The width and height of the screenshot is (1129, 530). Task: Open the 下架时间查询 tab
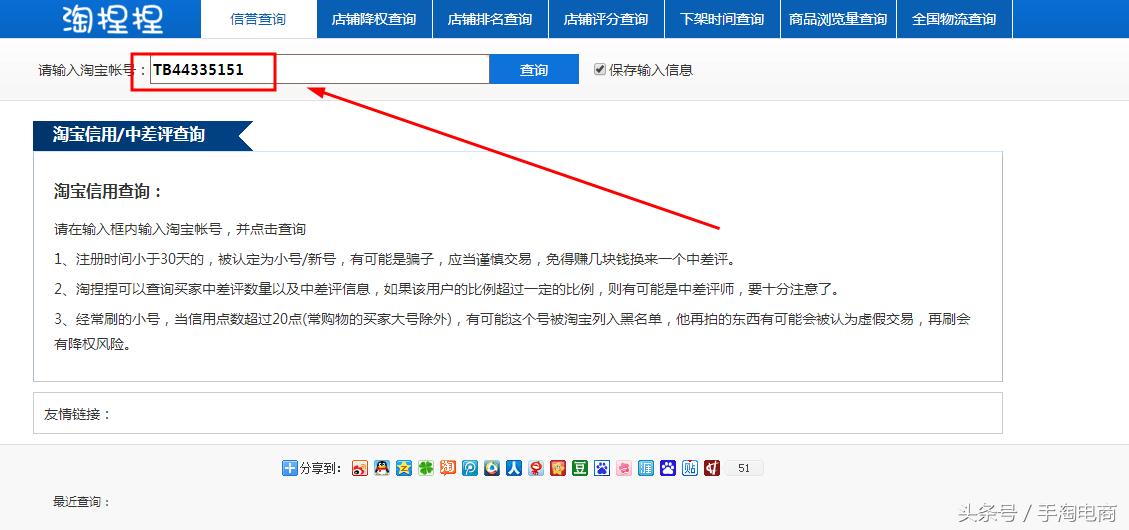coord(722,19)
